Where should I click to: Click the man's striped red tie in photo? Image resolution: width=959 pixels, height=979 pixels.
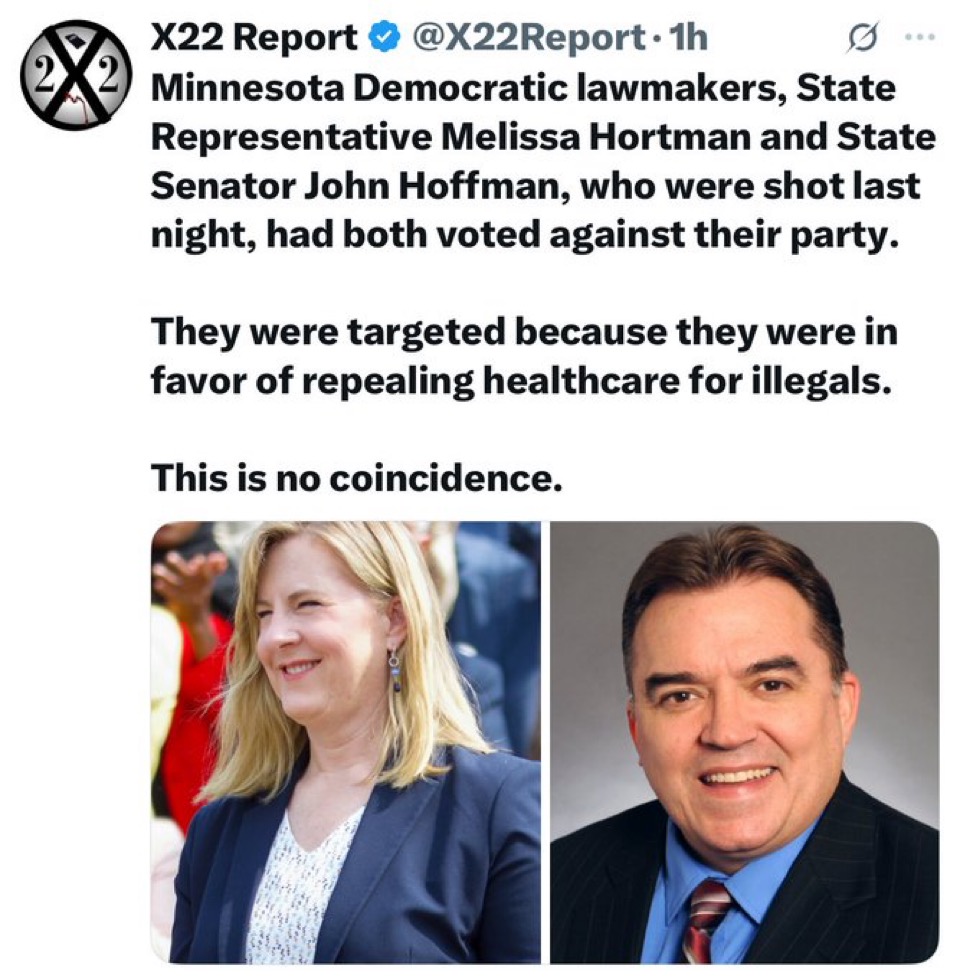click(709, 921)
